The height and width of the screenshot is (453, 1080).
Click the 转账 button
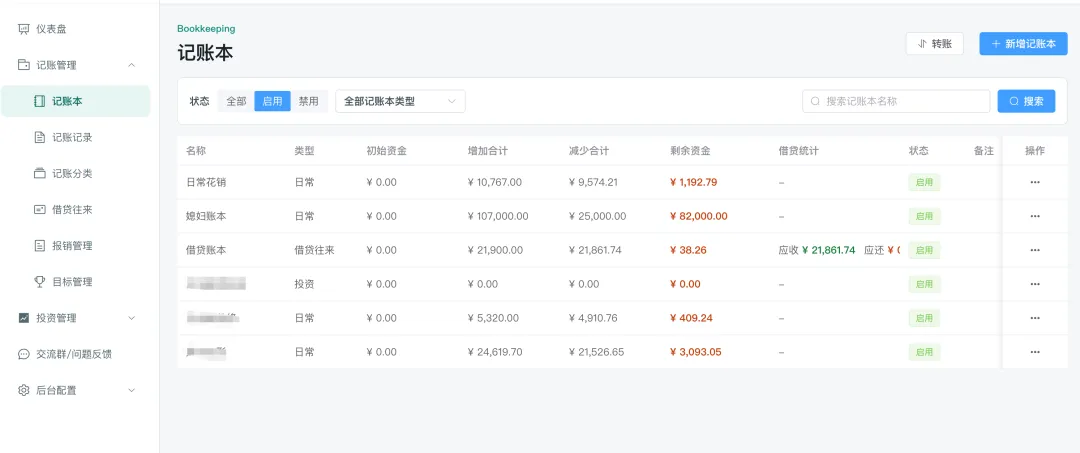[934, 43]
